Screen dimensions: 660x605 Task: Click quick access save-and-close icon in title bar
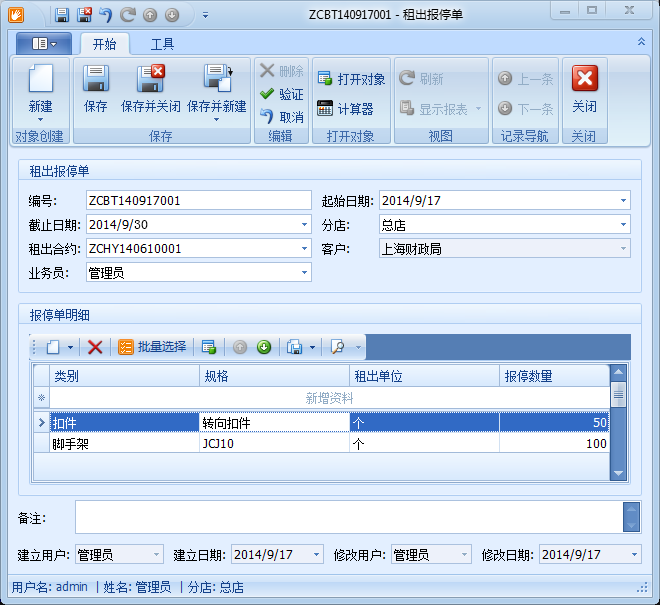[85, 15]
